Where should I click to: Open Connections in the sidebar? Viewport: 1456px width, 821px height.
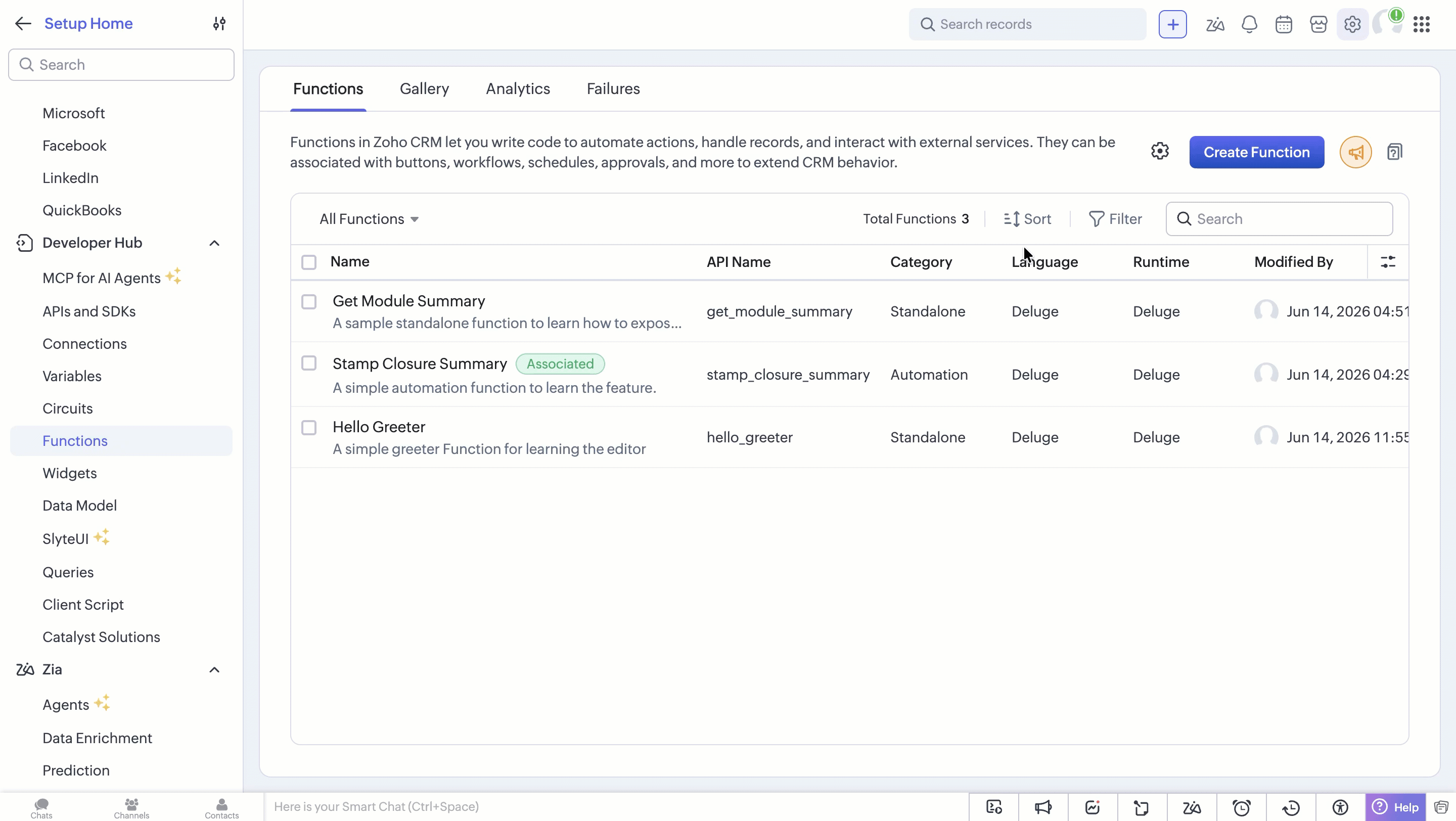click(85, 344)
